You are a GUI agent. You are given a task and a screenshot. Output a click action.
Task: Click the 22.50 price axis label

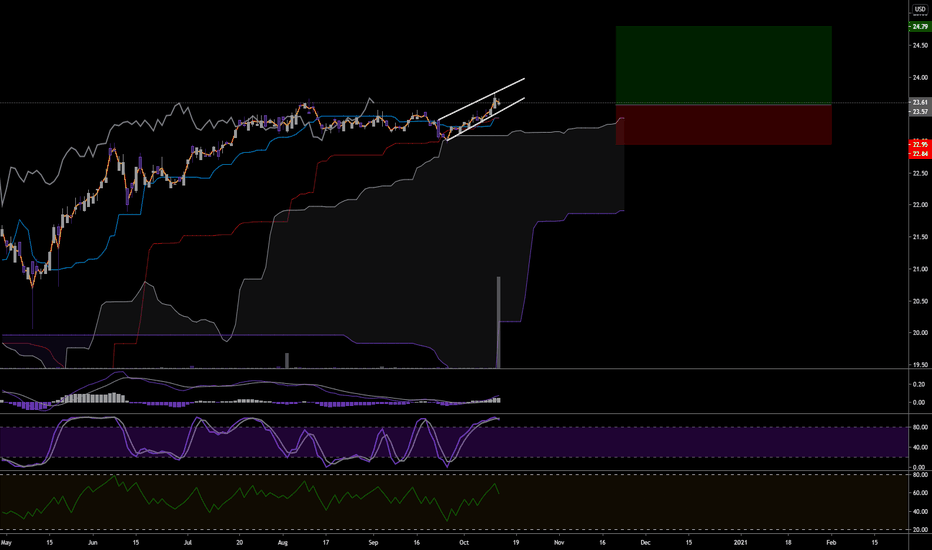coord(920,174)
